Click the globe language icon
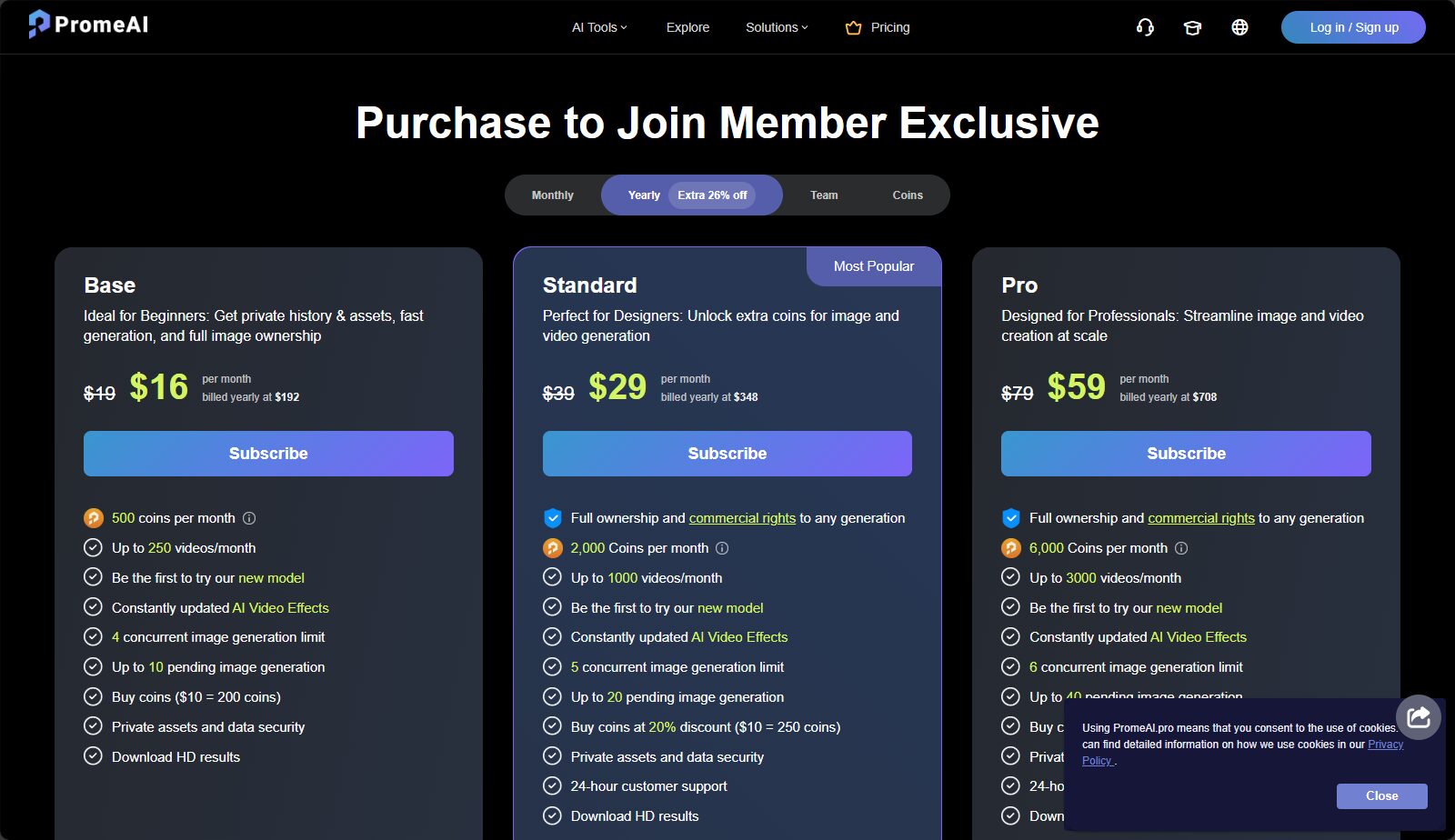This screenshot has width=1455, height=840. pos(1239,27)
